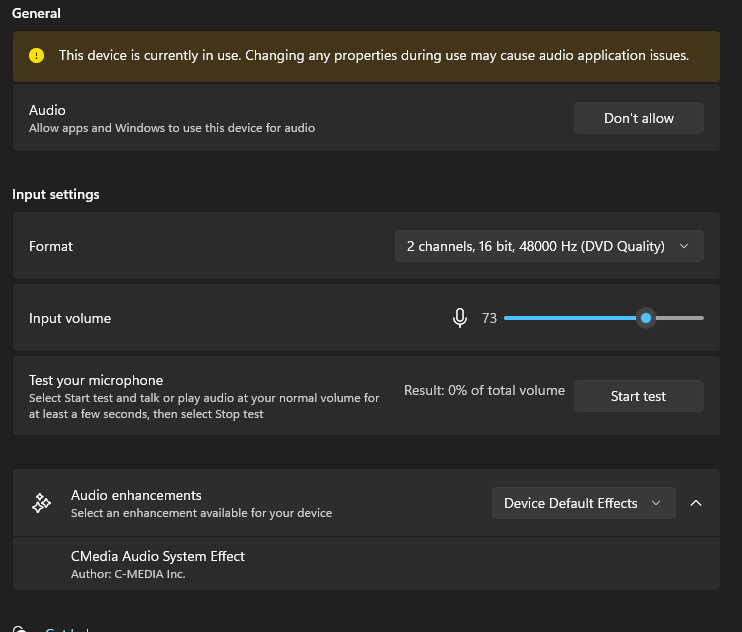
Task: Click the input volume value 73
Action: pos(489,318)
